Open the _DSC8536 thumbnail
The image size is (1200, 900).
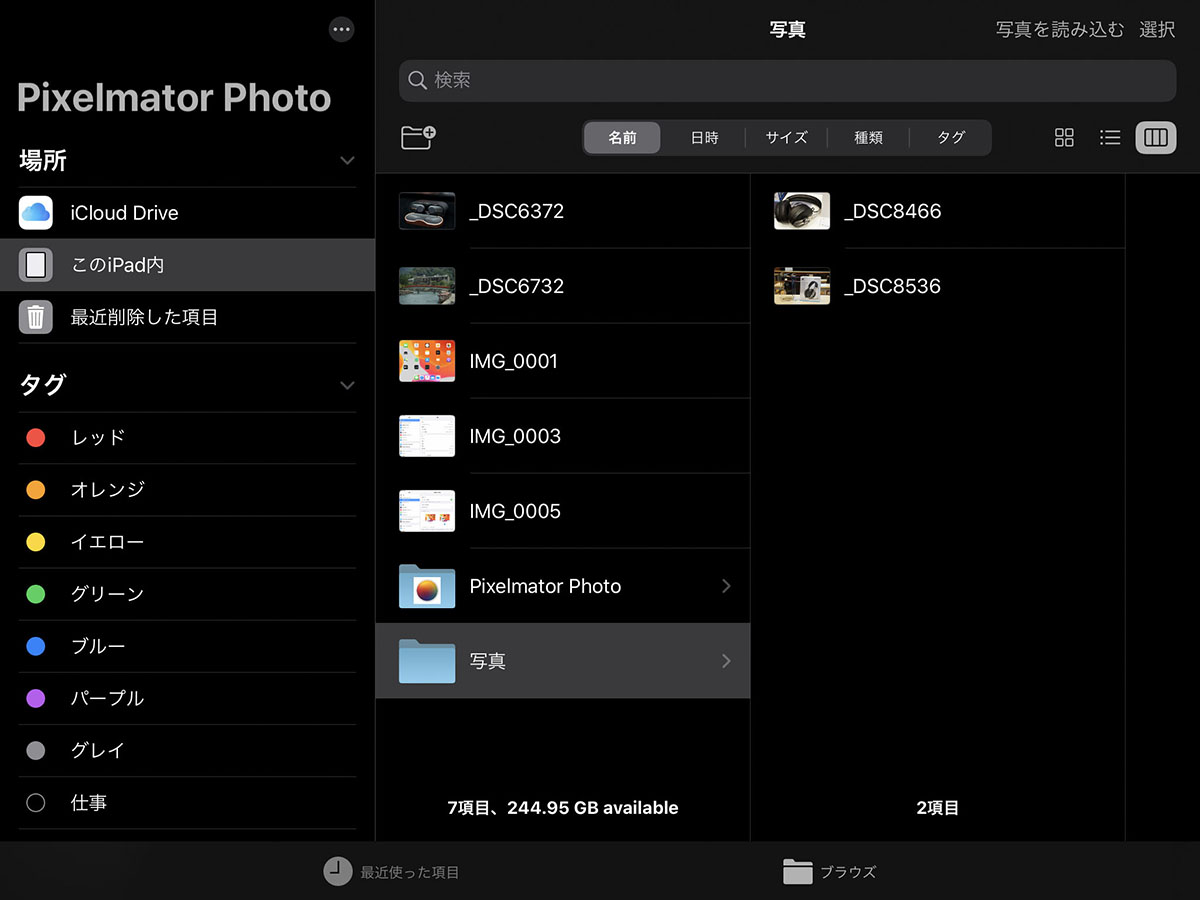coord(802,286)
